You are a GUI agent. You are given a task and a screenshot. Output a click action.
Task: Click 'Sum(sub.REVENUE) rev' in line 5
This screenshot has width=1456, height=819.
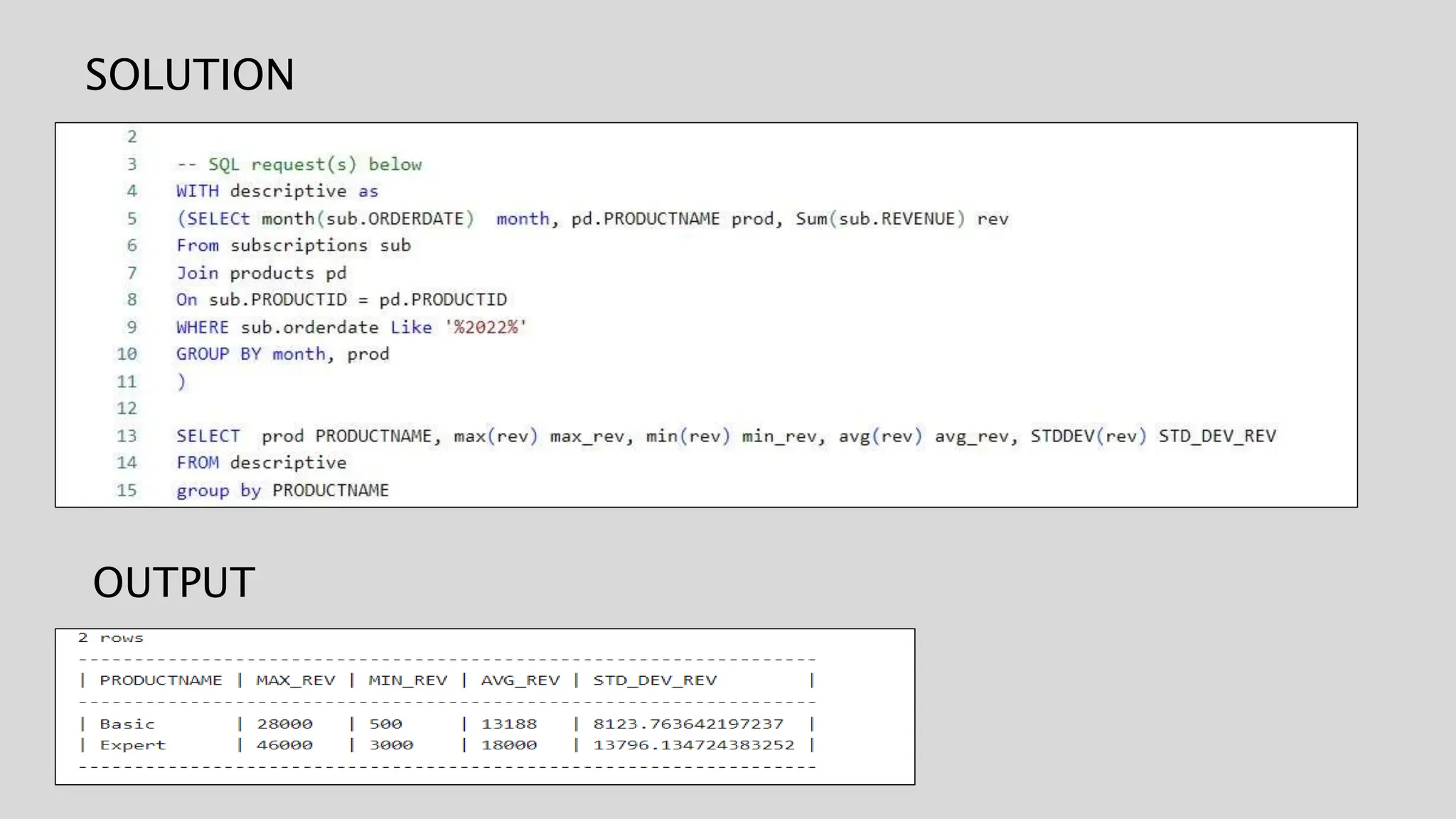point(902,219)
